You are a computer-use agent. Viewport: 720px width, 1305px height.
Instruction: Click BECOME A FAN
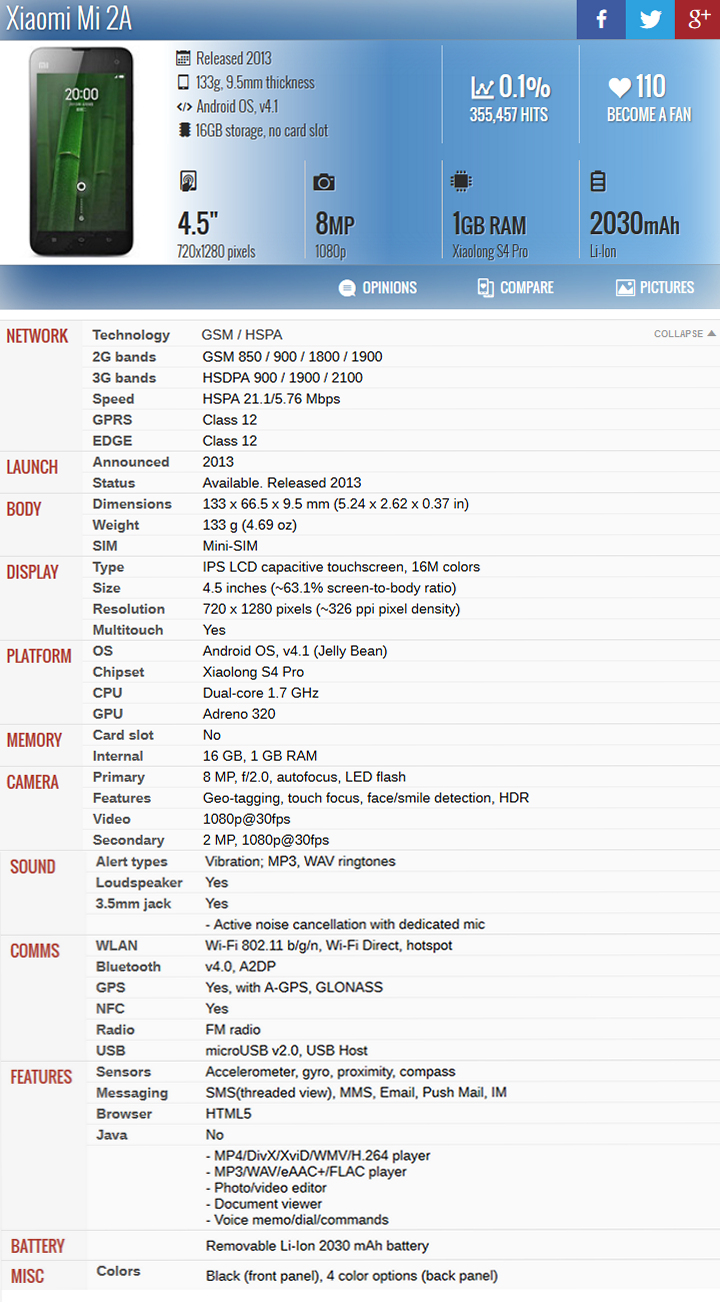click(x=649, y=115)
